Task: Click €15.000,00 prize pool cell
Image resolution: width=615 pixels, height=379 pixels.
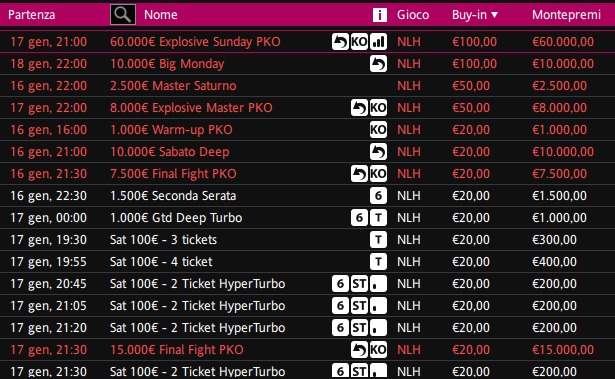Action: tap(563, 349)
